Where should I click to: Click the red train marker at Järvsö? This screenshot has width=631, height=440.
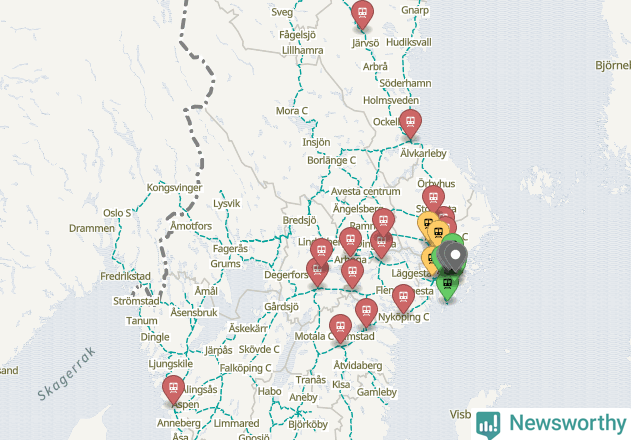tap(362, 13)
